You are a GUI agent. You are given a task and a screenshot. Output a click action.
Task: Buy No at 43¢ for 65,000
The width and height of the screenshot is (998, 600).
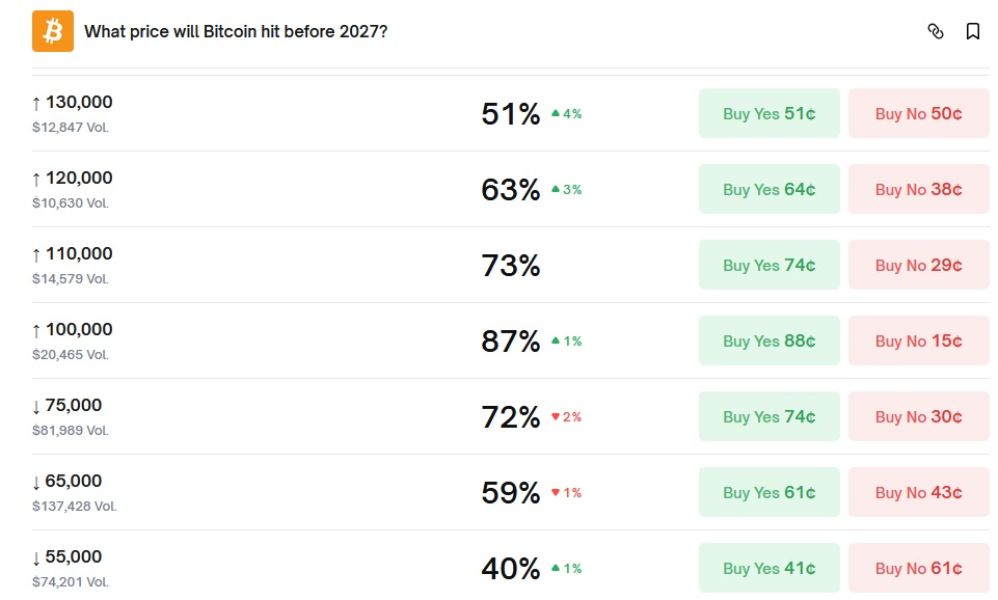pos(918,491)
